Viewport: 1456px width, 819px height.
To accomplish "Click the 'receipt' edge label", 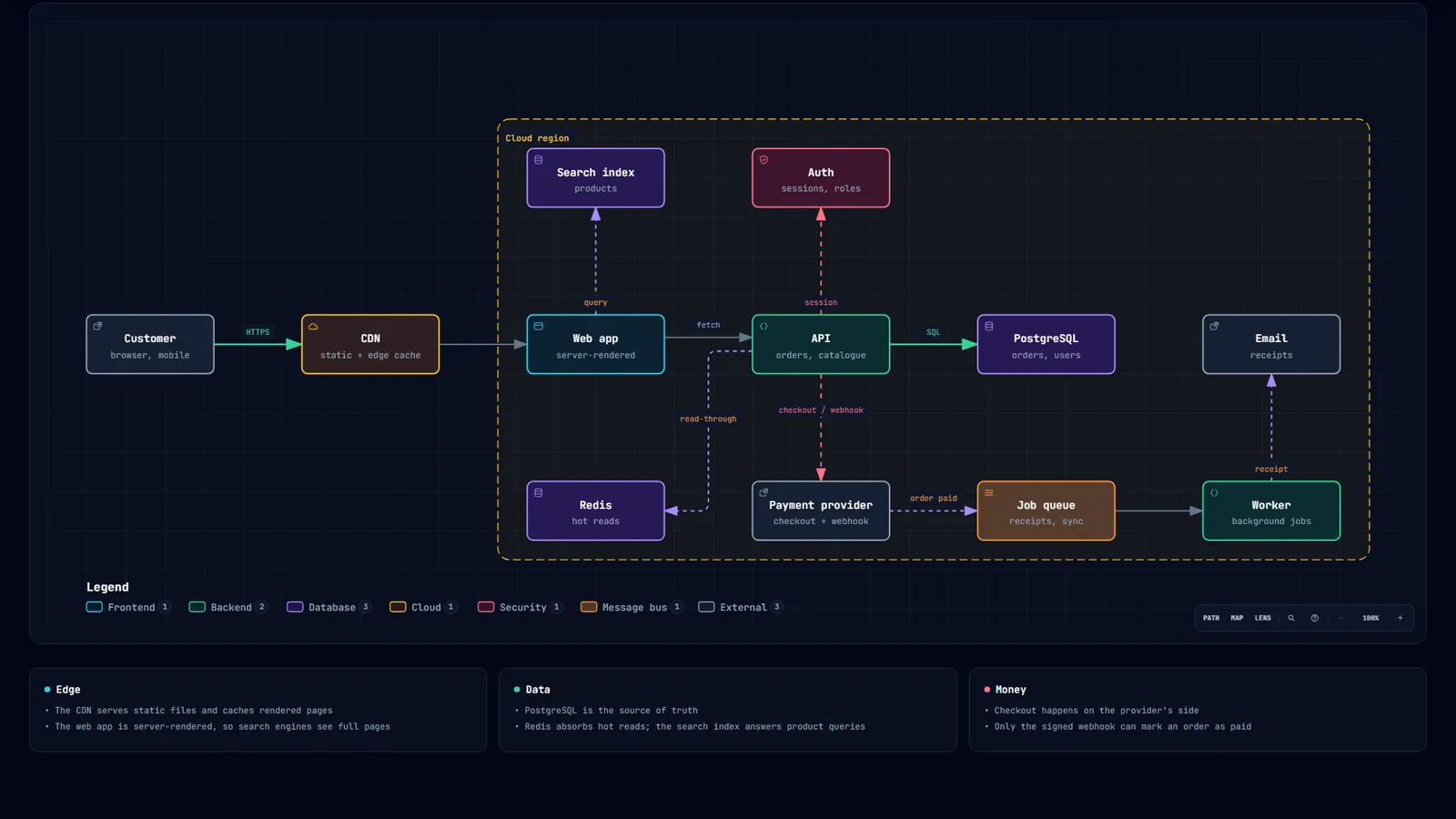I will pos(1271,470).
